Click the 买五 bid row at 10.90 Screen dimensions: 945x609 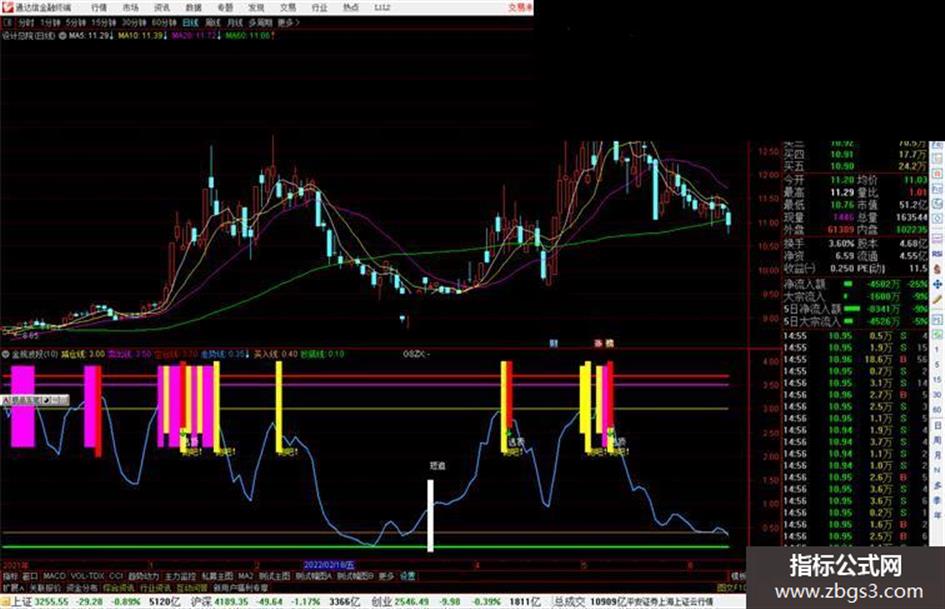[855, 166]
